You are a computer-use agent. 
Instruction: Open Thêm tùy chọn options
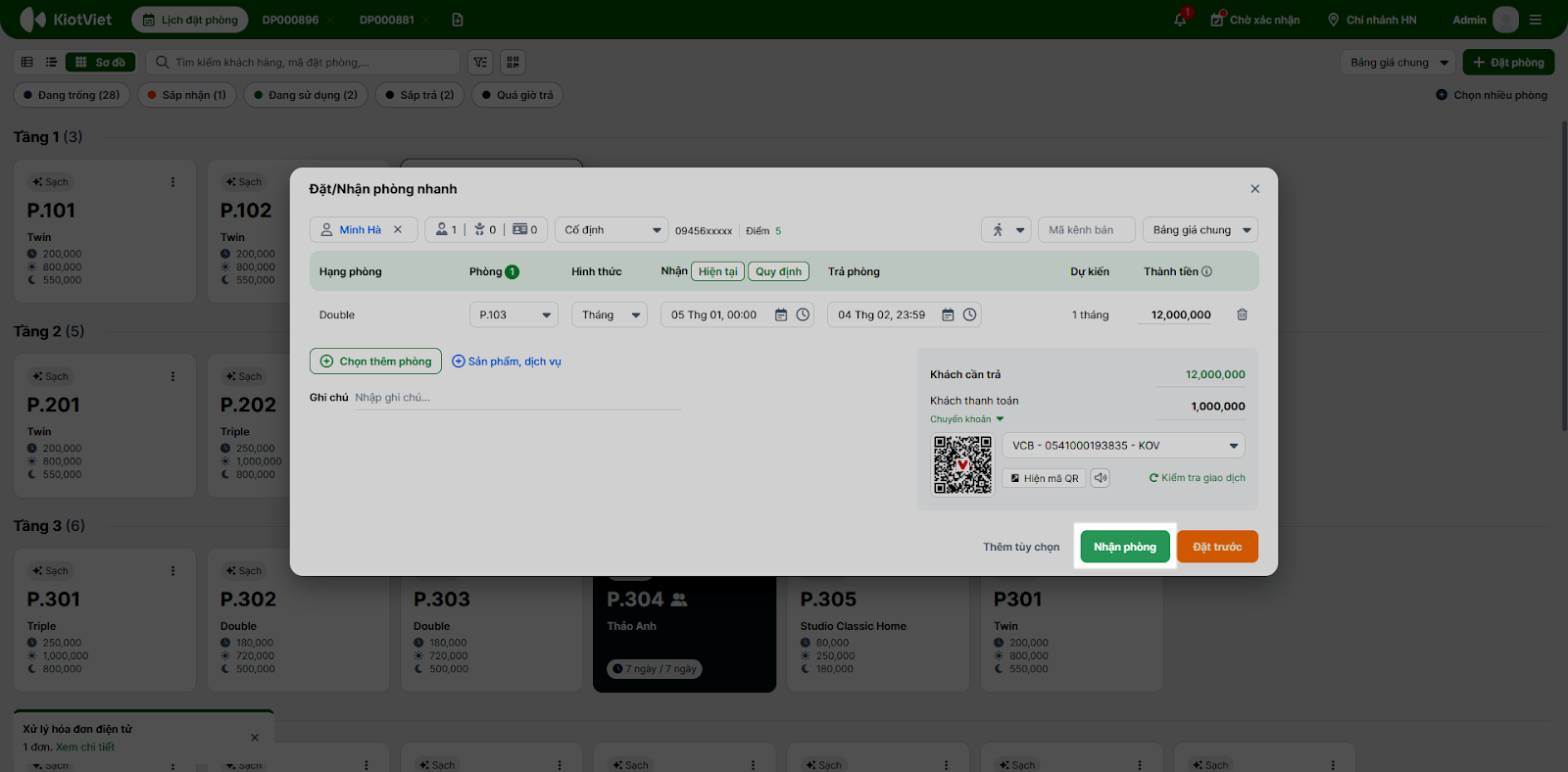pyautogui.click(x=1021, y=547)
